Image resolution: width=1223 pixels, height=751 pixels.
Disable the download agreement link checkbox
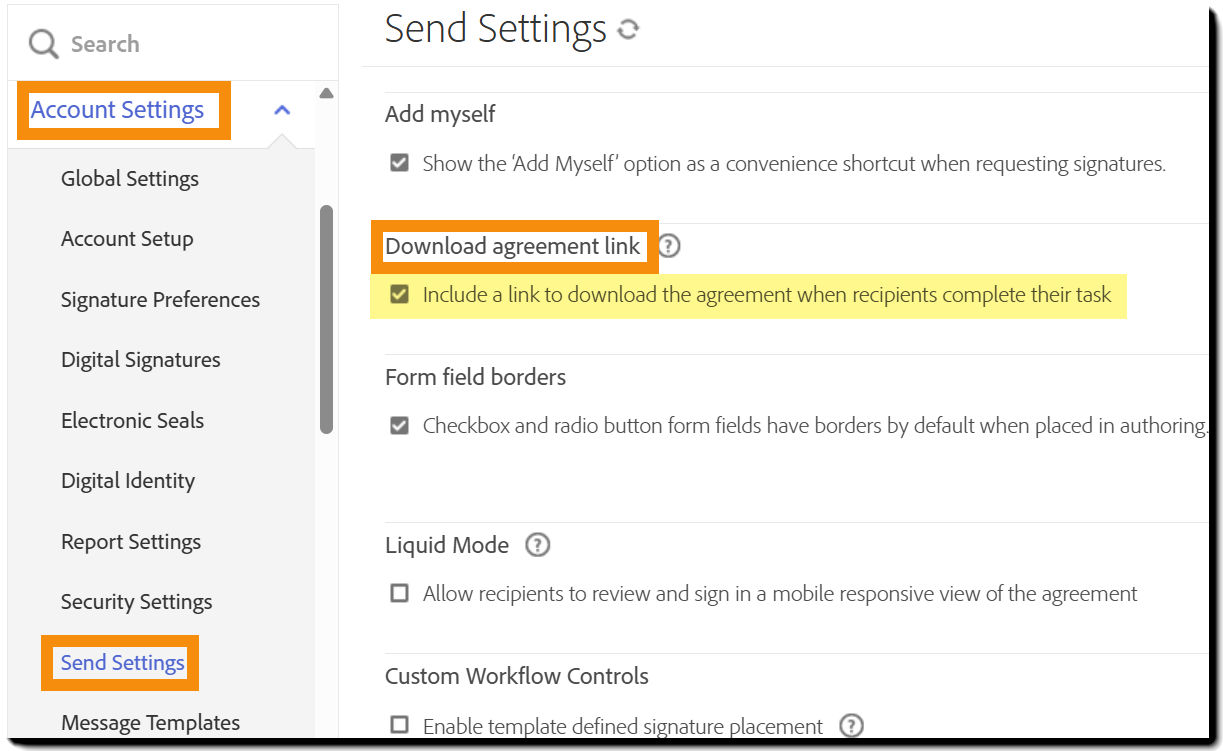coord(399,295)
